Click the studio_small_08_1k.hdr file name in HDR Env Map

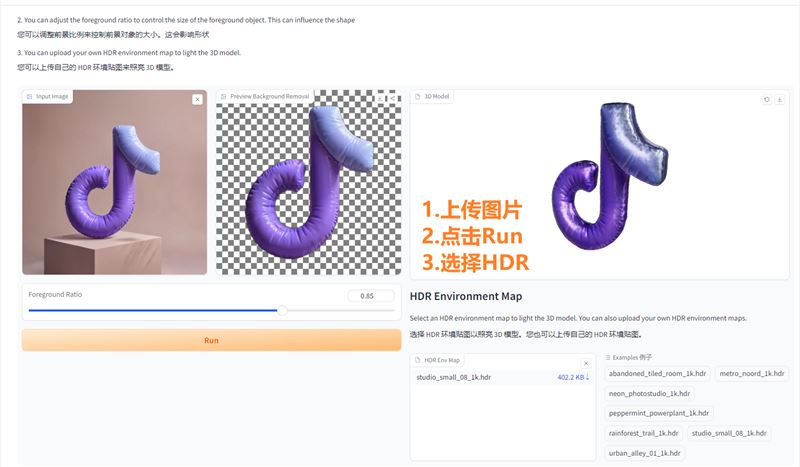click(x=454, y=377)
